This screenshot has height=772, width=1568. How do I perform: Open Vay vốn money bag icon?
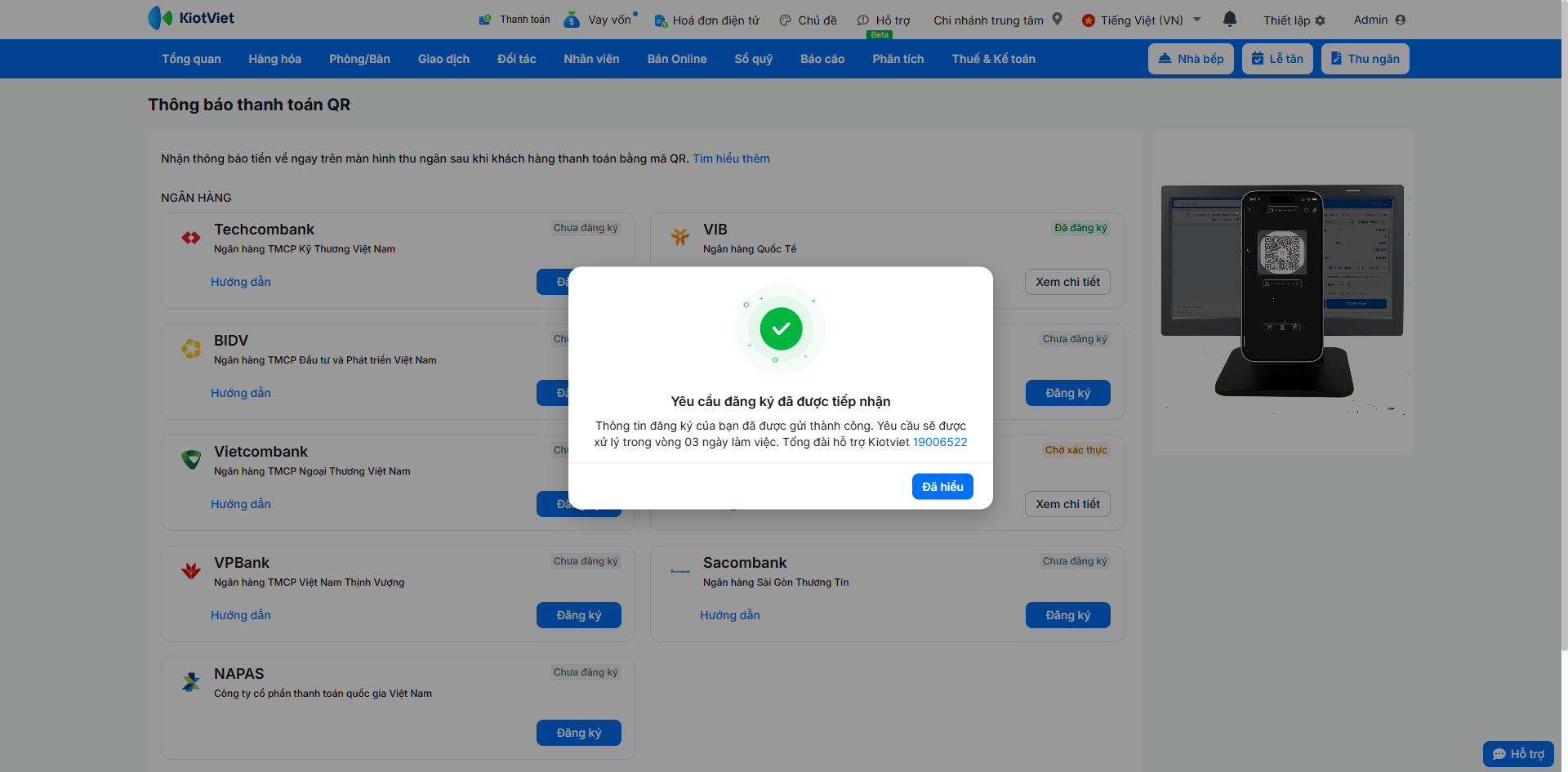pyautogui.click(x=572, y=20)
